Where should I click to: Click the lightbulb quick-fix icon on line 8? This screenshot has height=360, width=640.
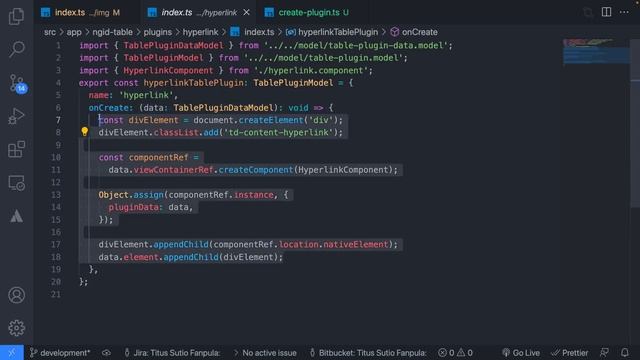[x=84, y=131]
